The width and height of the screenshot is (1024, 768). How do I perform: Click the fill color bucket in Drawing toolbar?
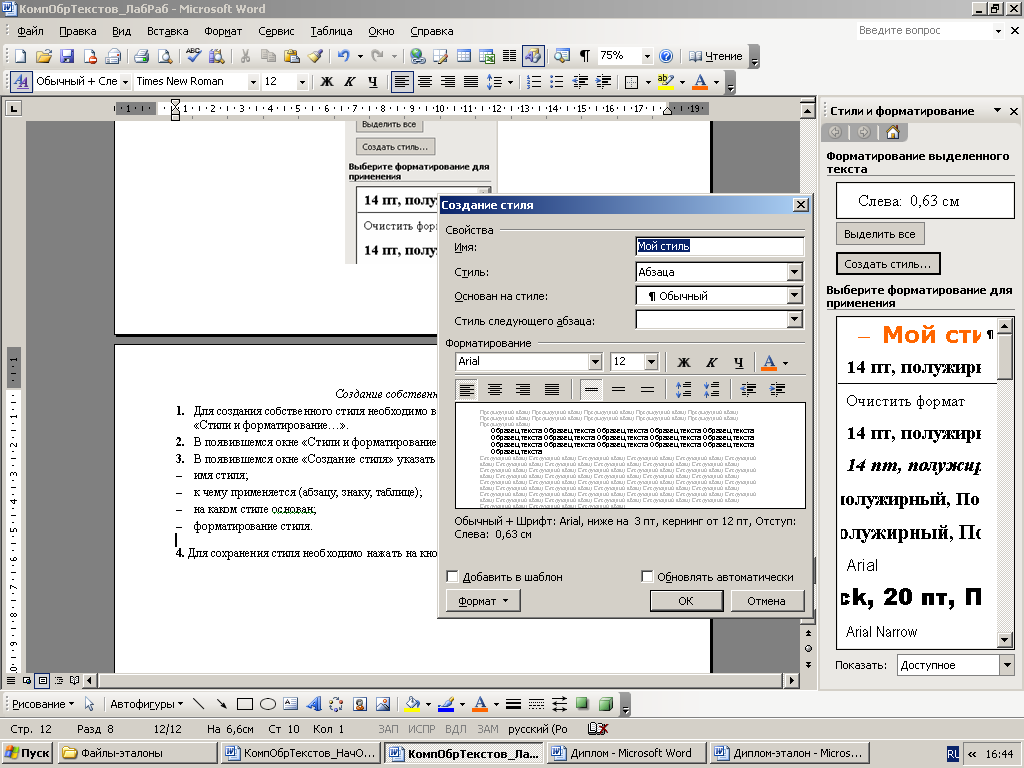pyautogui.click(x=413, y=704)
